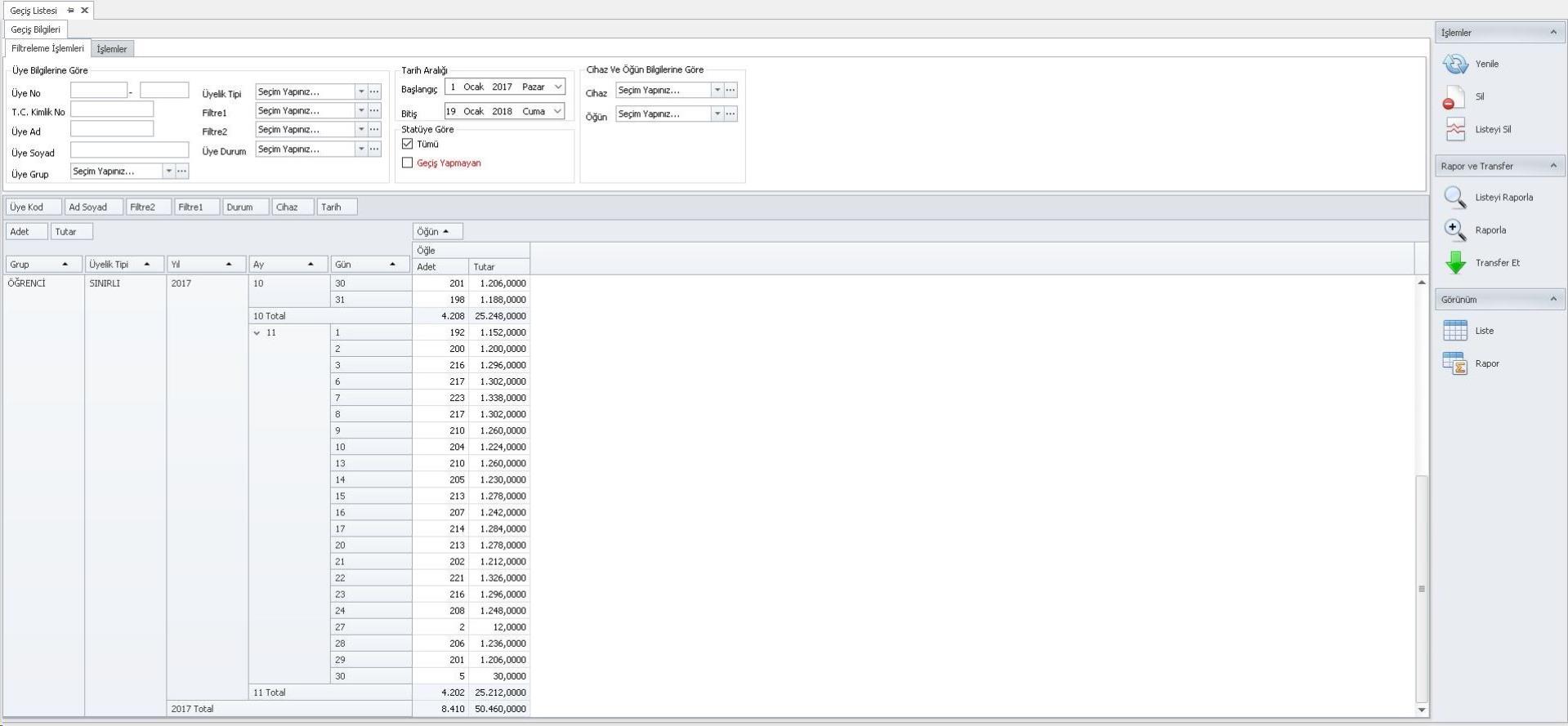Screen dimensions: 1568x726
Task: Click the Raporla zoom icon
Action: 1454,230
